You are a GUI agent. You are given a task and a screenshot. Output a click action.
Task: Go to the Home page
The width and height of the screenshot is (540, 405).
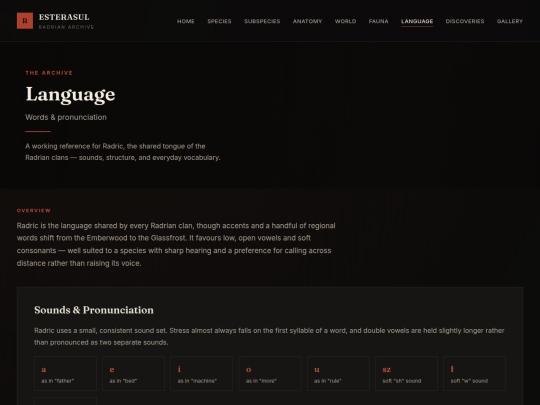pyautogui.click(x=186, y=21)
